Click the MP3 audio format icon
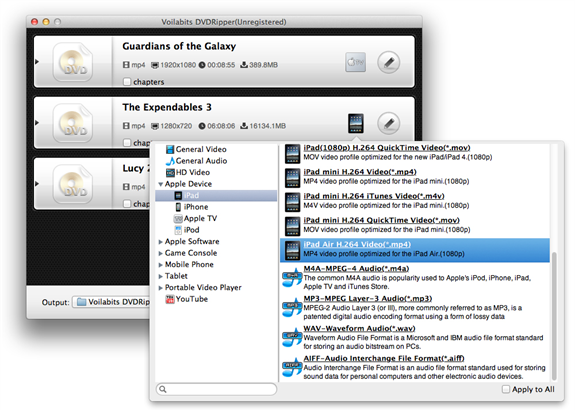The height and width of the screenshot is (411, 575). coord(292,308)
